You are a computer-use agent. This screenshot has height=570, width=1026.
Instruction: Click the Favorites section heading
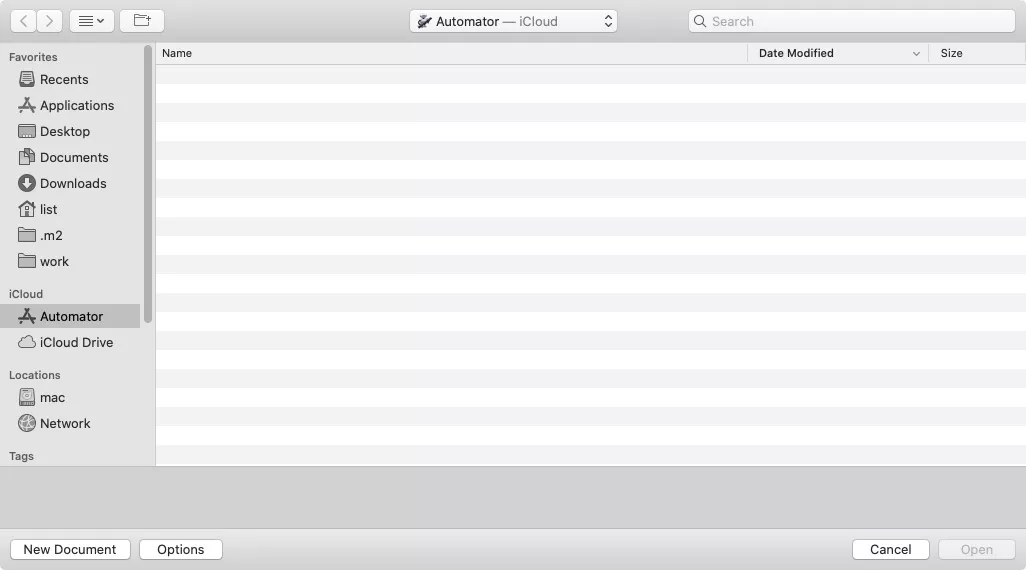[33, 57]
